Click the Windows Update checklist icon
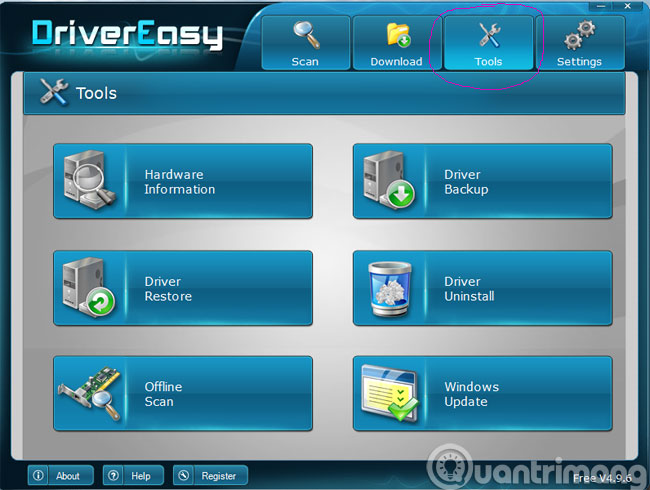The height and width of the screenshot is (490, 650). tap(390, 393)
